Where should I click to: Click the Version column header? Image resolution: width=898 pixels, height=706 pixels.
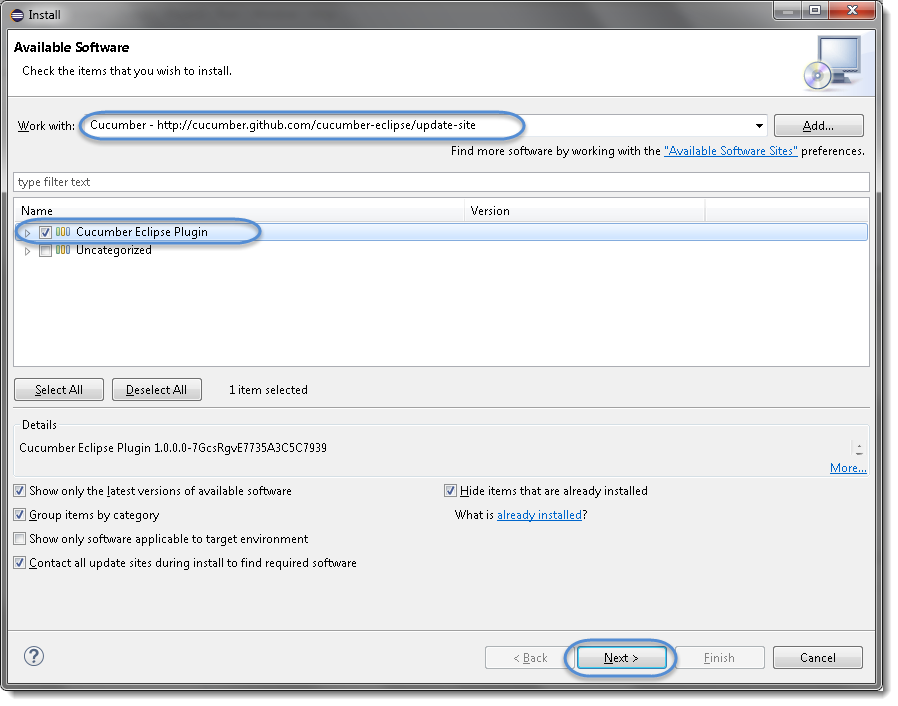[585, 211]
